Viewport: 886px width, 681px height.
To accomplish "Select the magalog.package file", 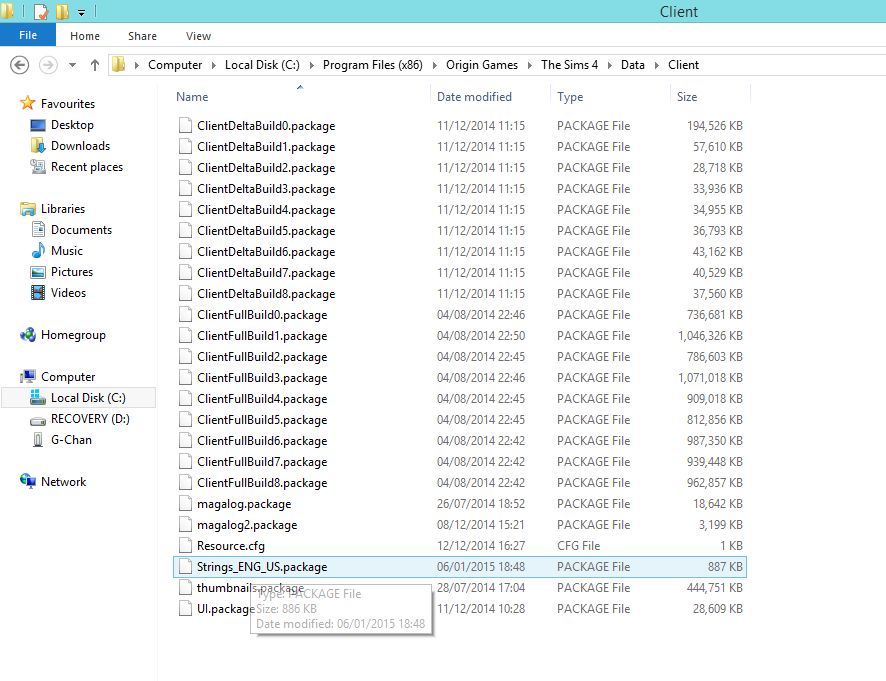I will click(246, 503).
